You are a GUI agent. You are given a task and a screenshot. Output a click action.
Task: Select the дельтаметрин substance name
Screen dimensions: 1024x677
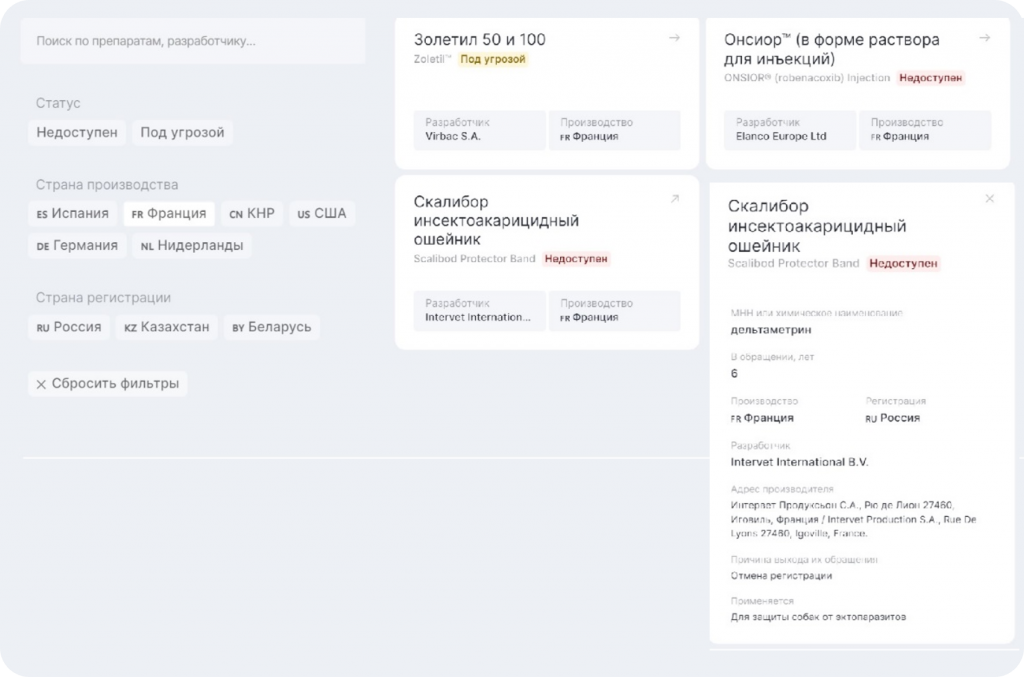[x=771, y=330]
